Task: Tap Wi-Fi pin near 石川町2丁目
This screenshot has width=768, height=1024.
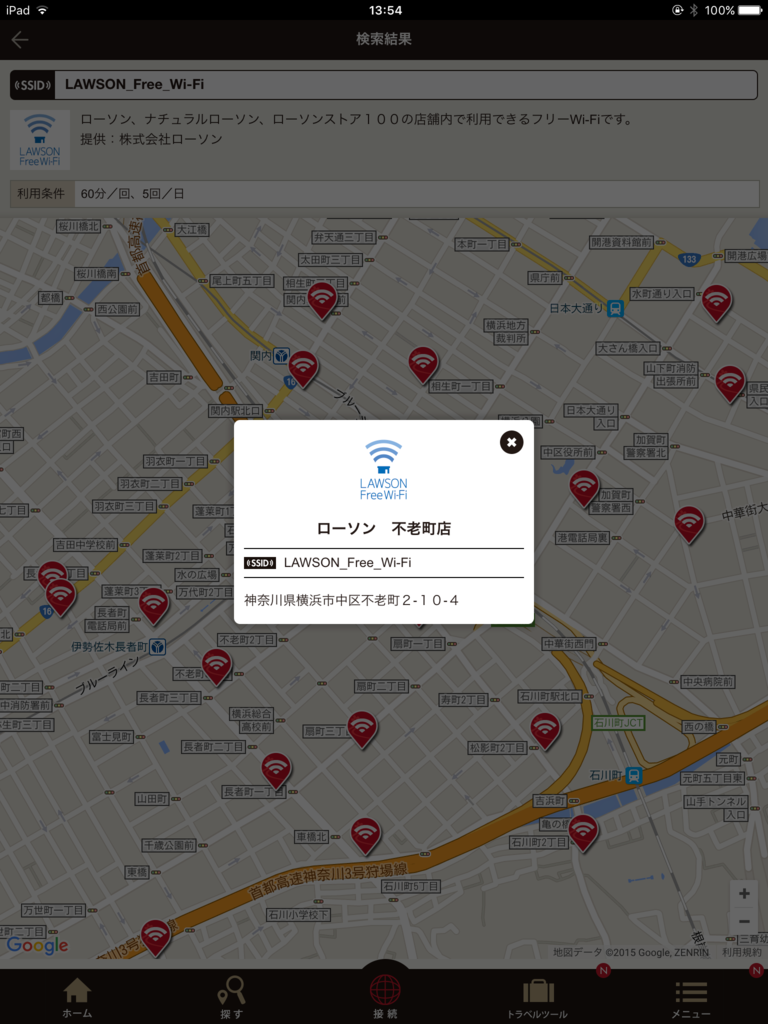Action: pos(583,832)
